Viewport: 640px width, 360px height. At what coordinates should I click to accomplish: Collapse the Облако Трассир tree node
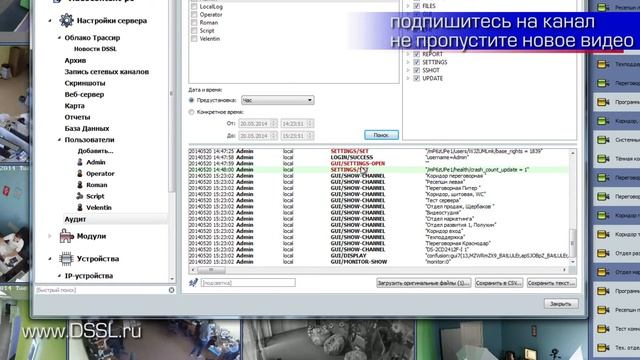(x=59, y=38)
